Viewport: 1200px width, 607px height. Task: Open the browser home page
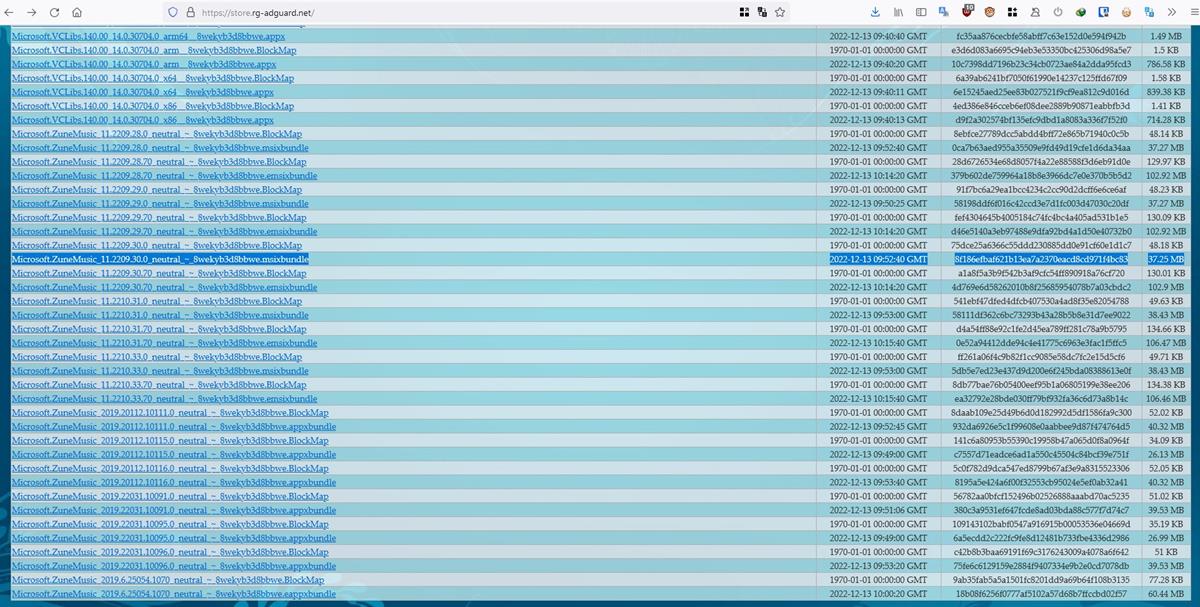point(78,12)
